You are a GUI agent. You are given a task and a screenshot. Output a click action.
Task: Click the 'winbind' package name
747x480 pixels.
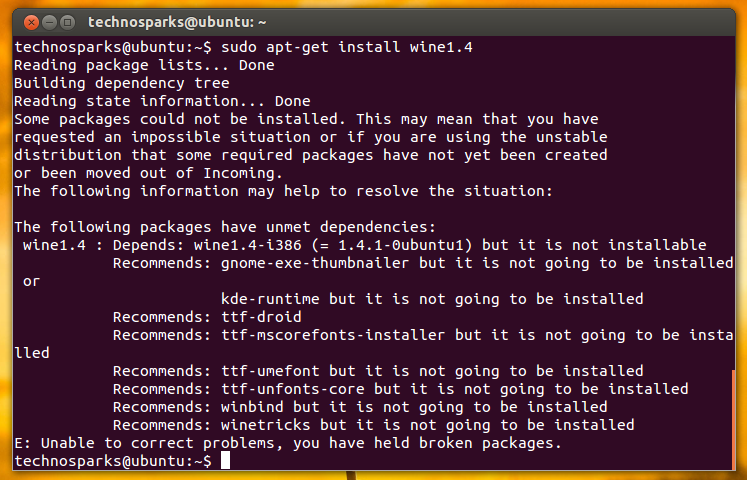point(252,407)
